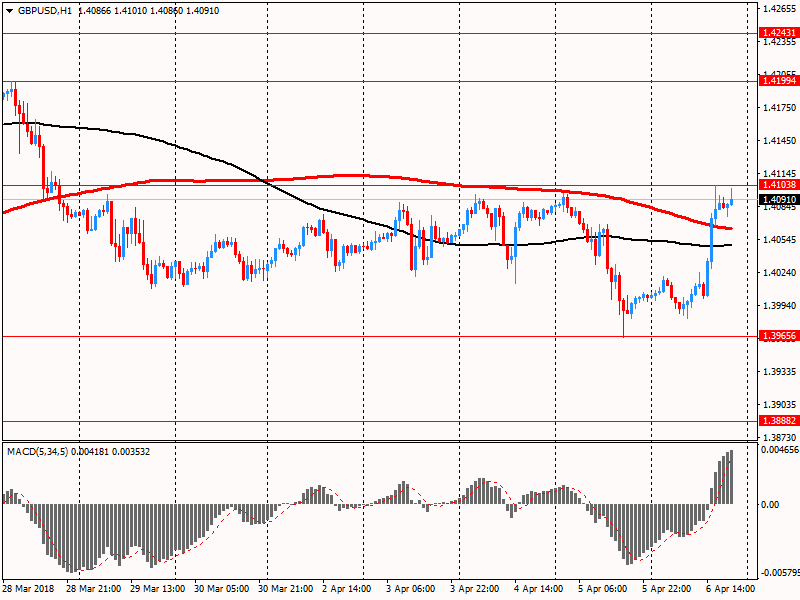The width and height of the screenshot is (800, 600).
Task: Click the 4 Apr 14:00 time label
Action: (539, 588)
